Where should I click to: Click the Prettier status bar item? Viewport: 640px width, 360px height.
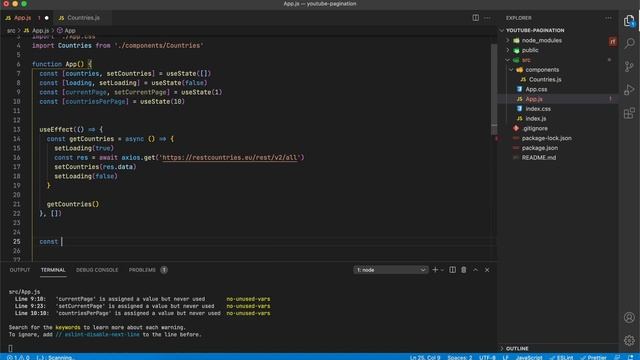click(593, 357)
